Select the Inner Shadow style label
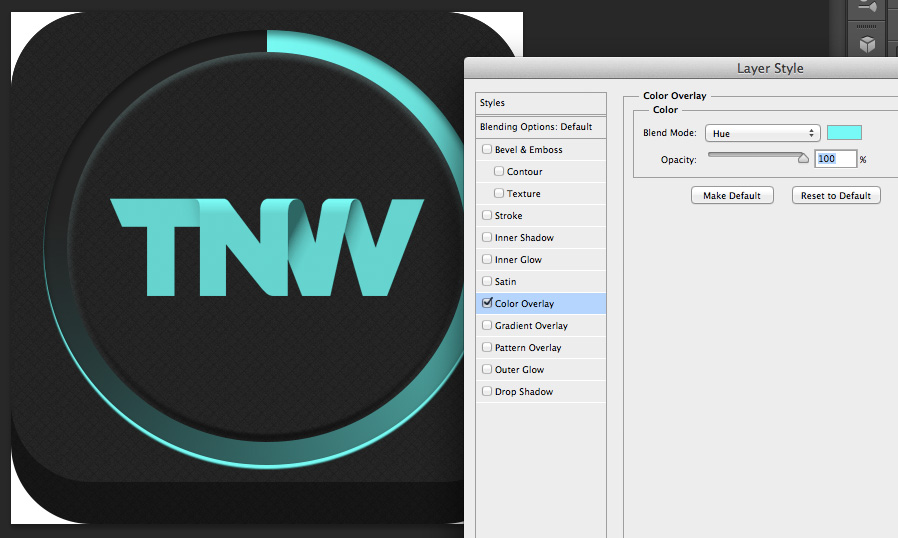 pos(524,237)
